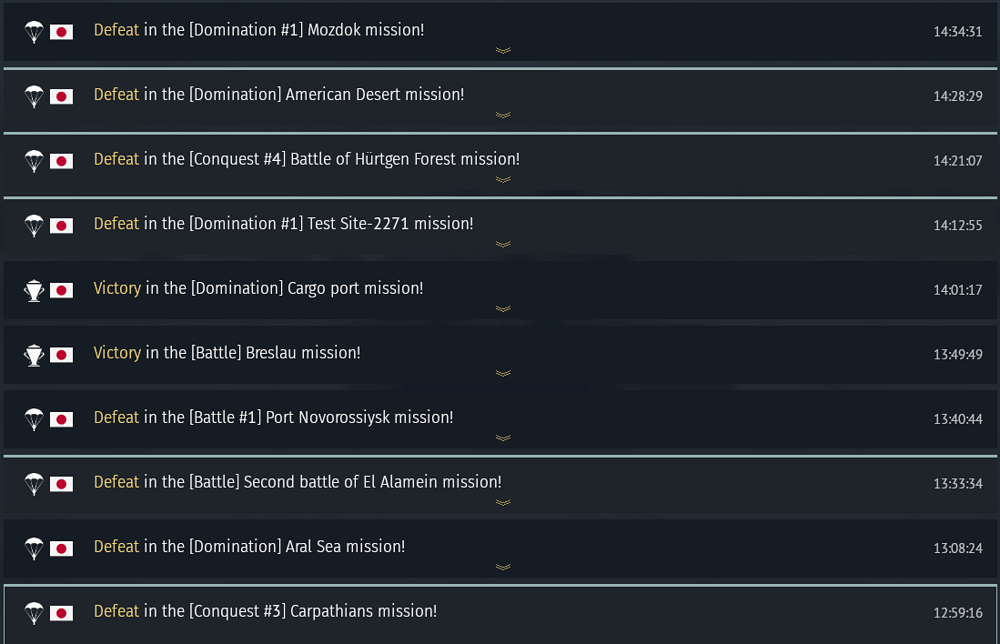Click parachute icon on Hürtgen Forest entry
Viewport: 1000px width, 644px height.
pyautogui.click(x=34, y=161)
